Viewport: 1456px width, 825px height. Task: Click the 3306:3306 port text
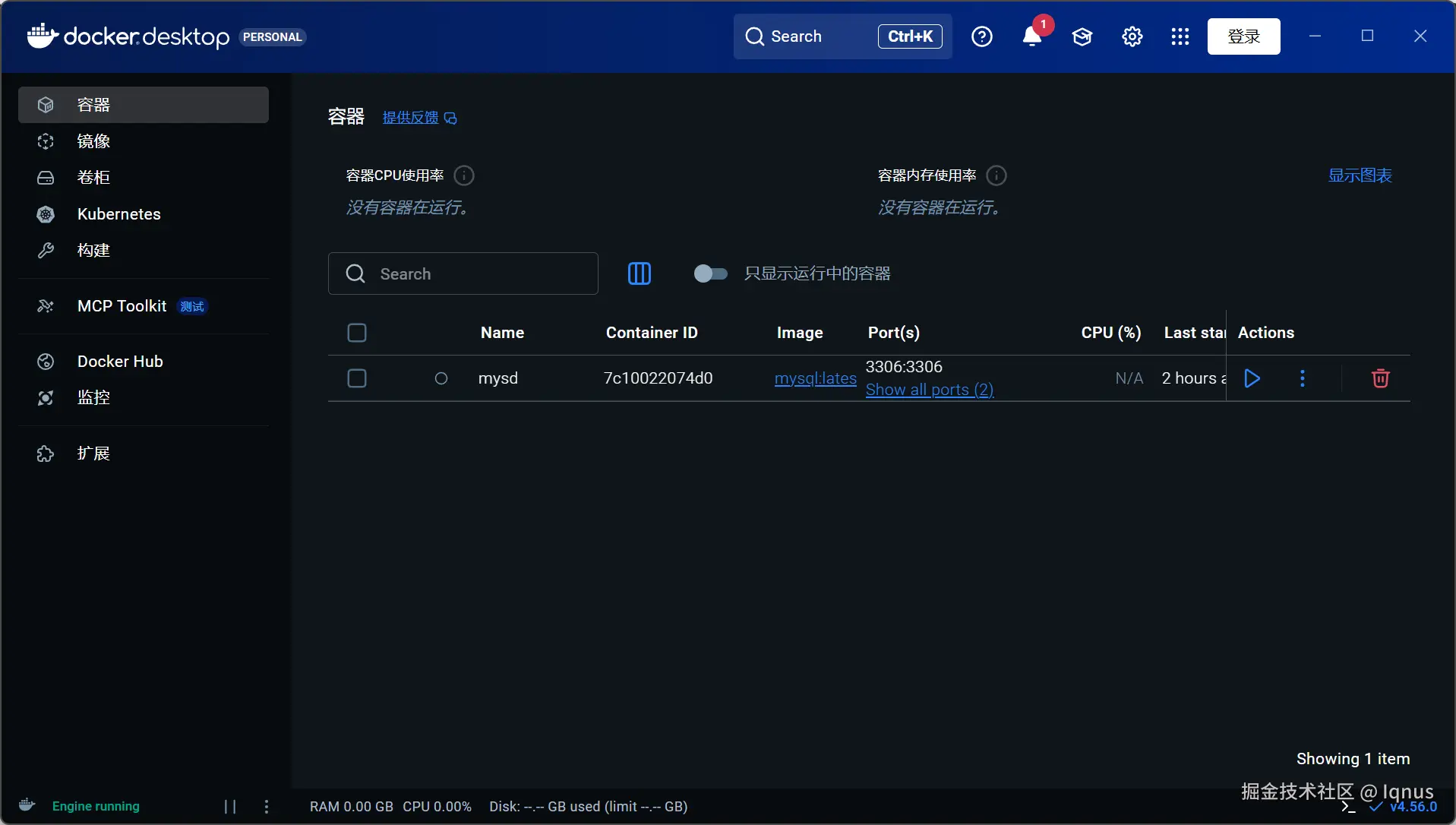pyautogui.click(x=904, y=367)
